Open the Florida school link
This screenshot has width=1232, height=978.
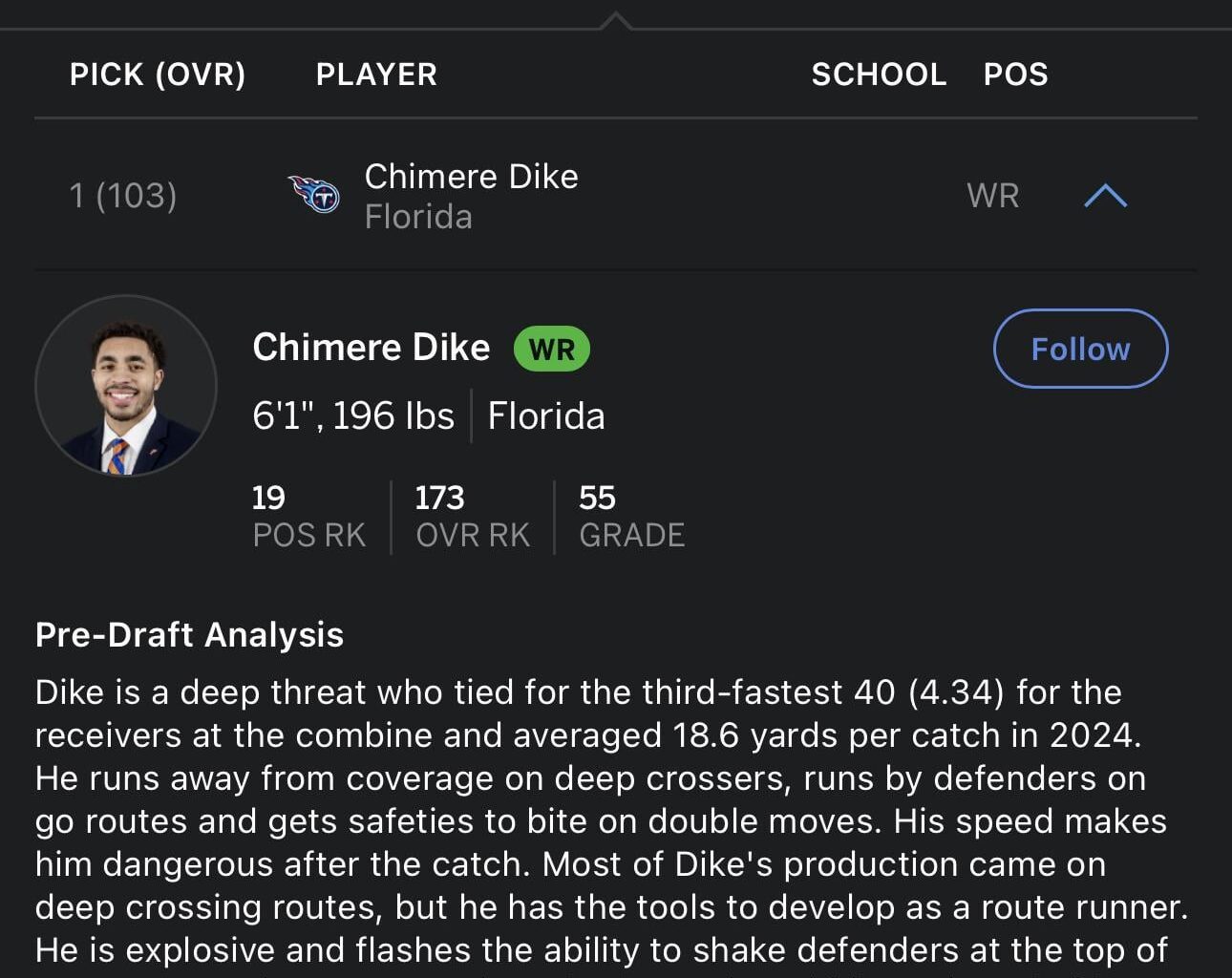click(x=417, y=216)
